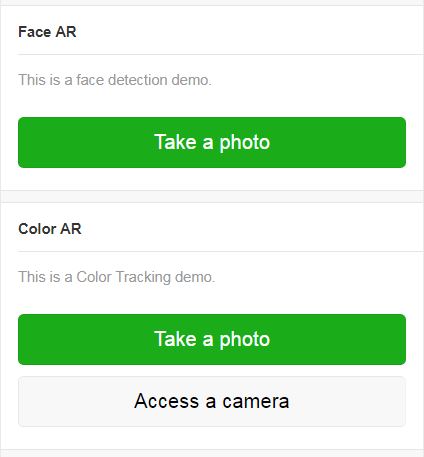
Task: Click the word 'camera' in the gray button
Action: tap(256, 401)
